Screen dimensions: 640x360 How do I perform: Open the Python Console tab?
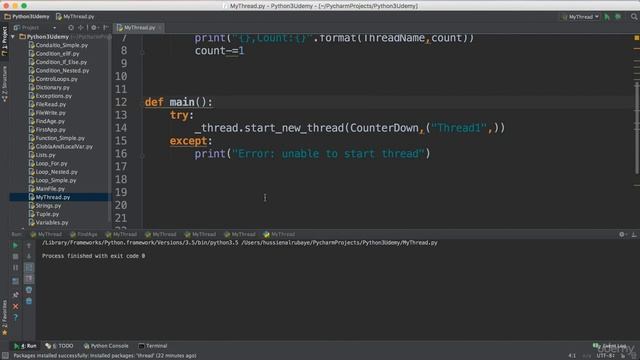pyautogui.click(x=106, y=346)
